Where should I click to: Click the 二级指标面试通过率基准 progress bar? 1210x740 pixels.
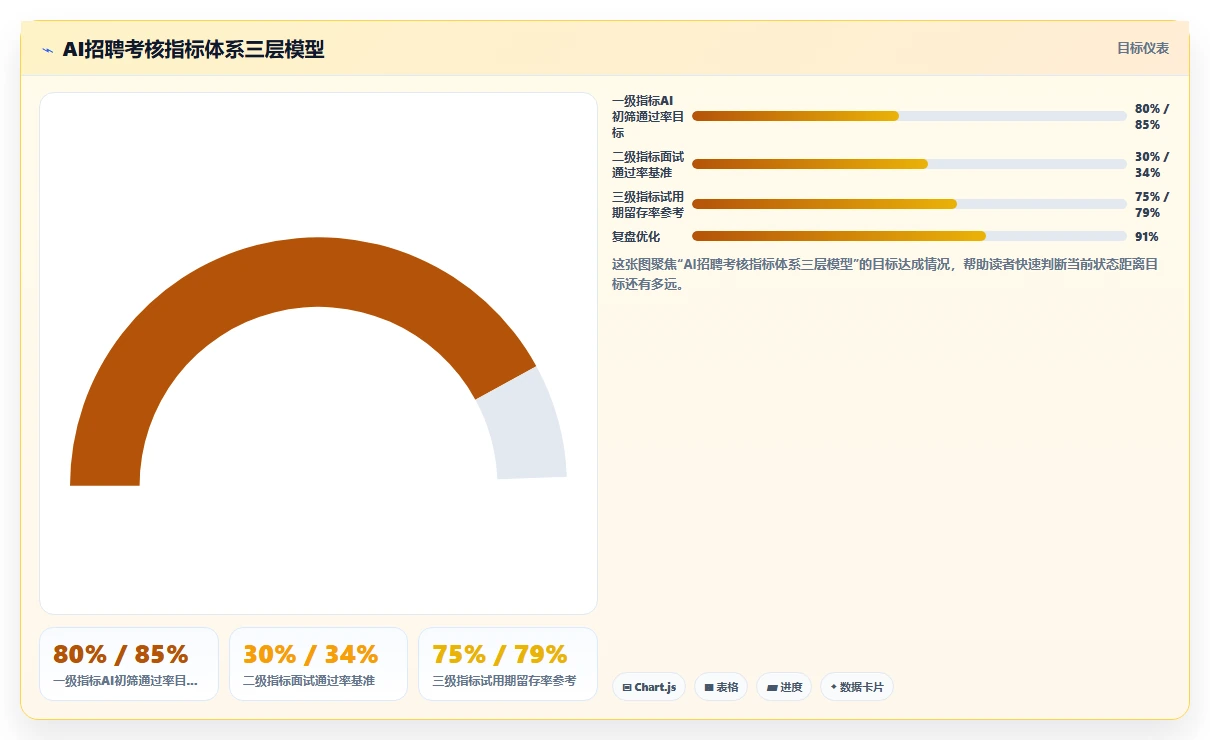point(909,164)
